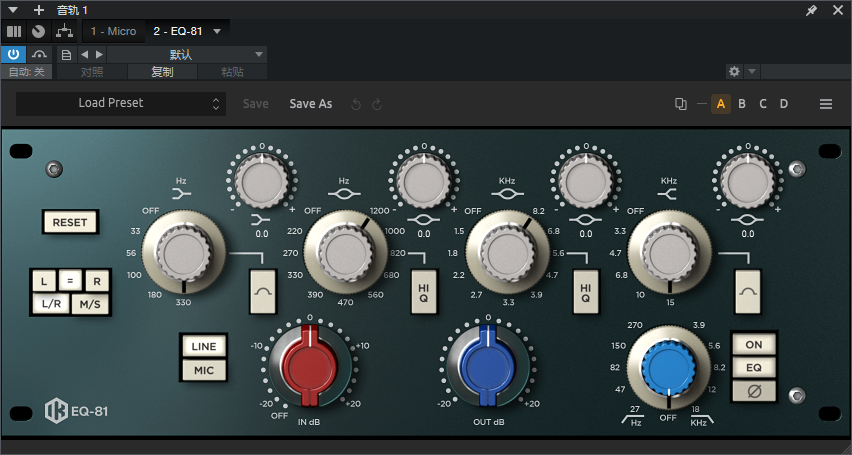Add a new insert with the plus icon
Image resolution: width=852 pixels, height=455 pixels.
tap(39, 10)
